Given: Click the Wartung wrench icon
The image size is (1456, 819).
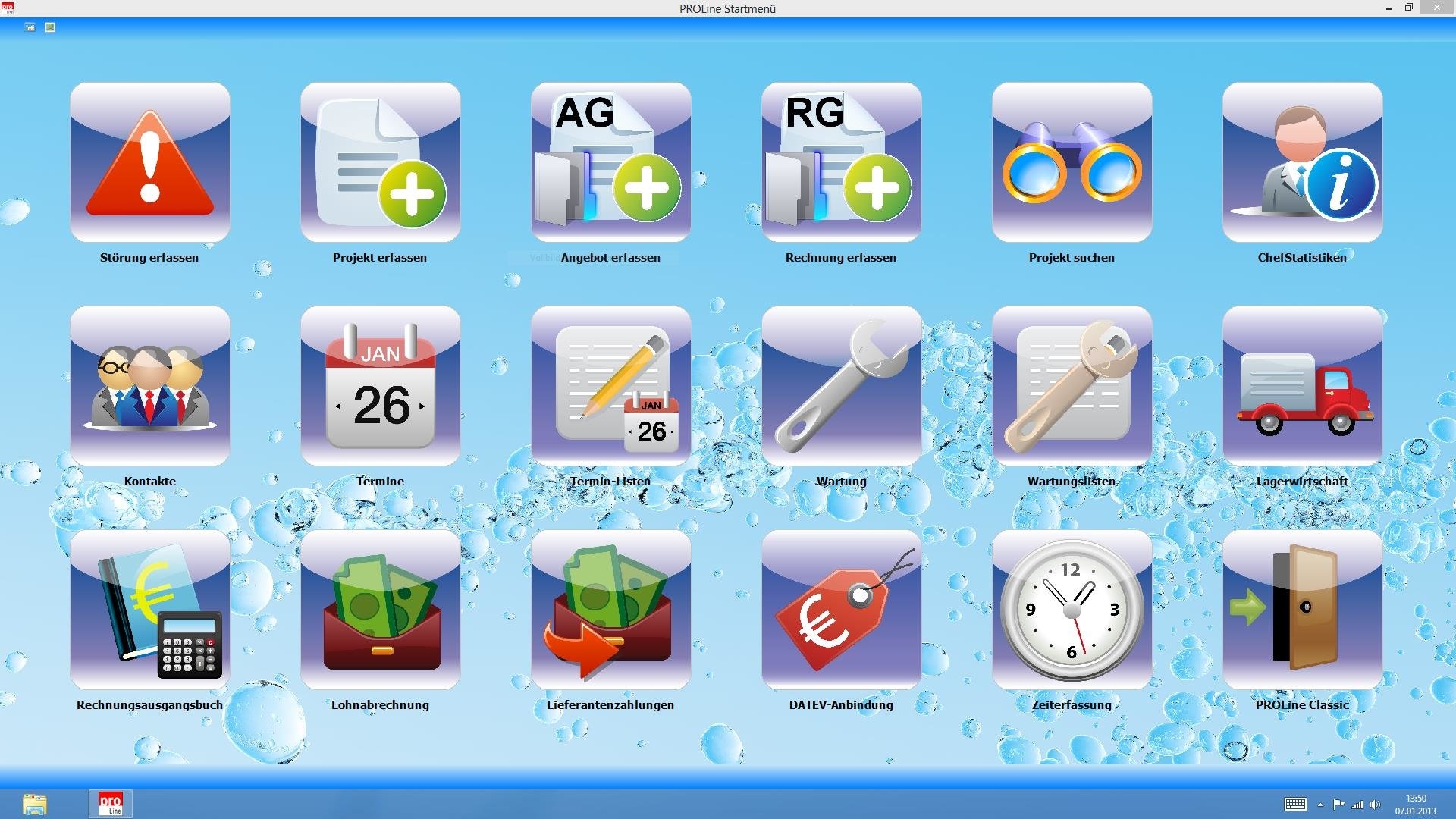Looking at the screenshot, I should tap(842, 386).
